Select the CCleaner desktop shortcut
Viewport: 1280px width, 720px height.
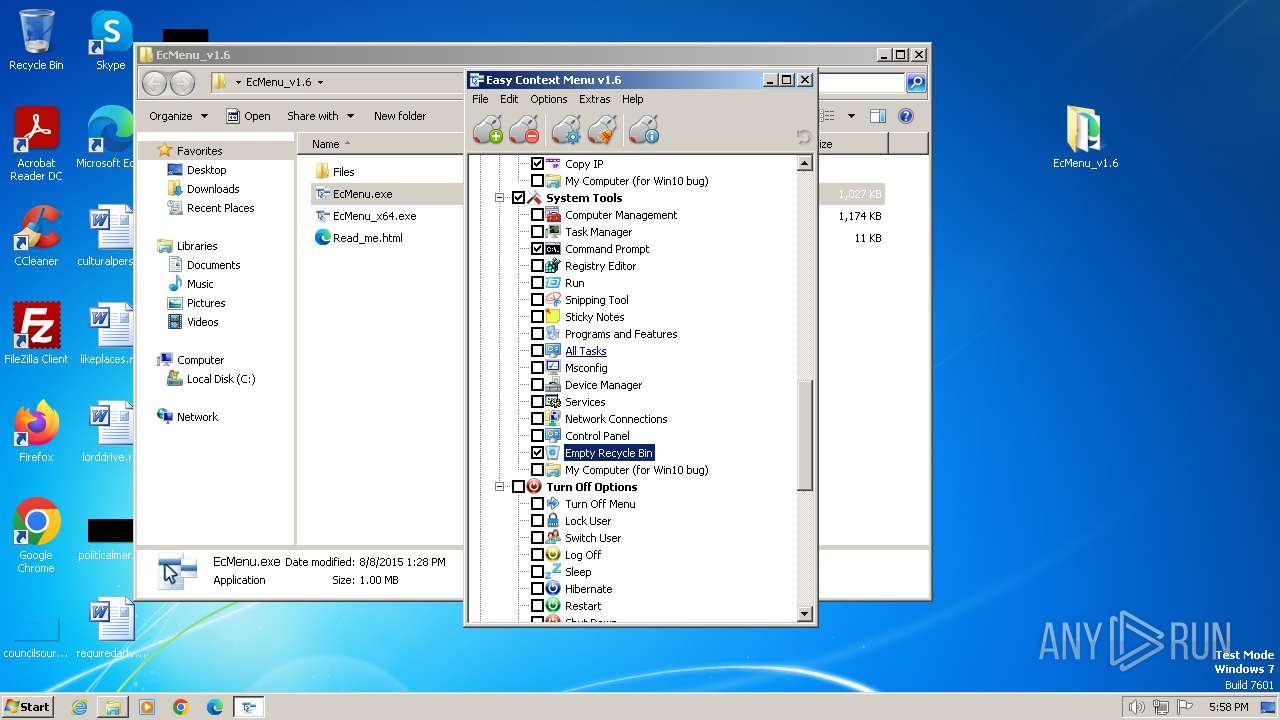[x=36, y=236]
